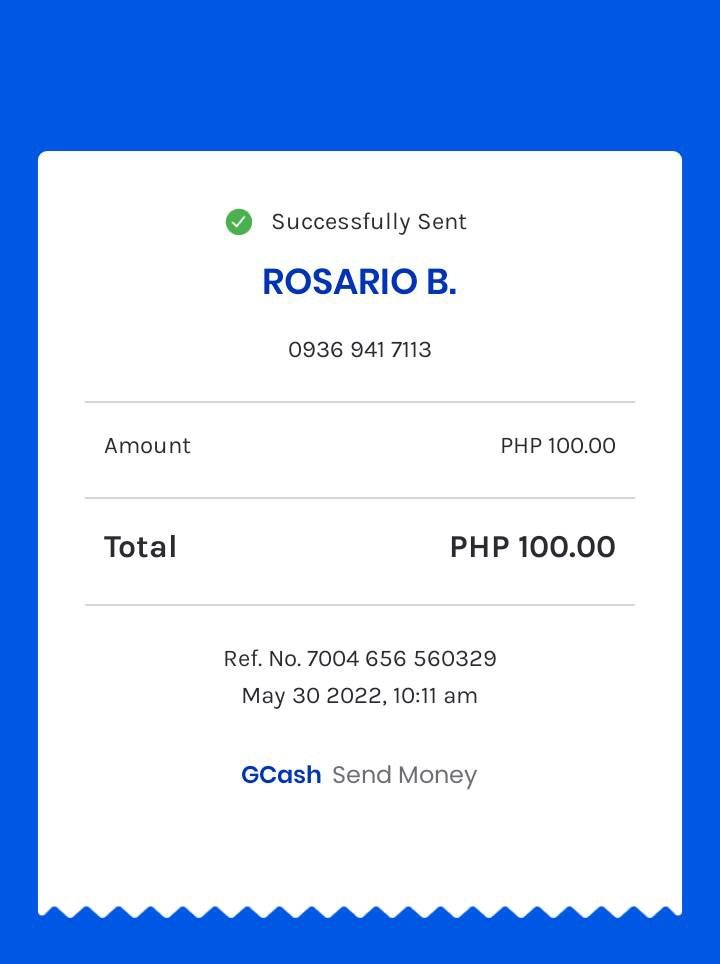Click the divider line below Total row
720x964 pixels.
[360, 605]
